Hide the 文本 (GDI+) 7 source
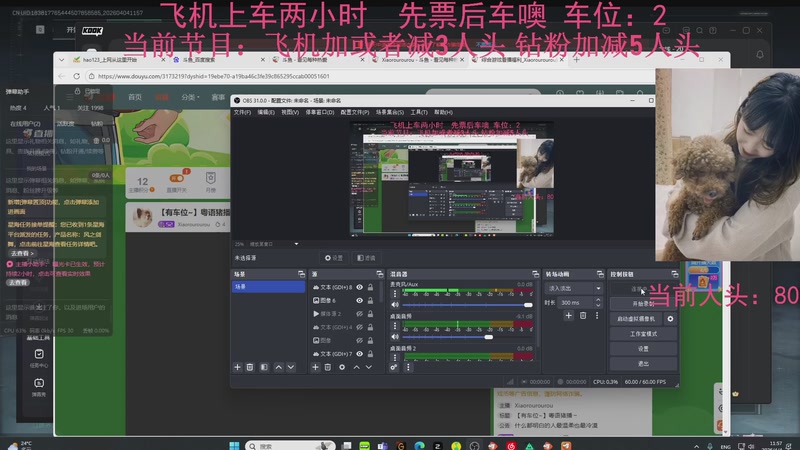The height and width of the screenshot is (450, 800). point(360,354)
